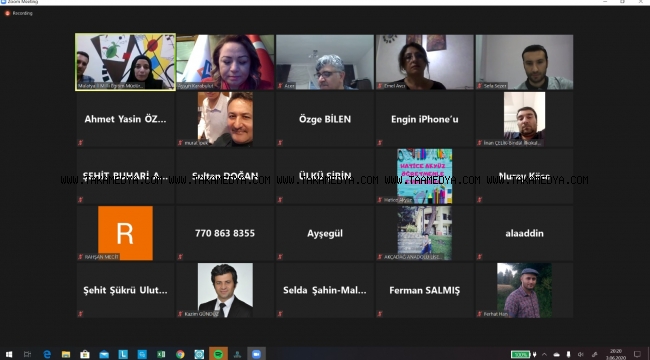650x360 pixels.
Task: Open the Windows Start menu
Action: coord(9,354)
